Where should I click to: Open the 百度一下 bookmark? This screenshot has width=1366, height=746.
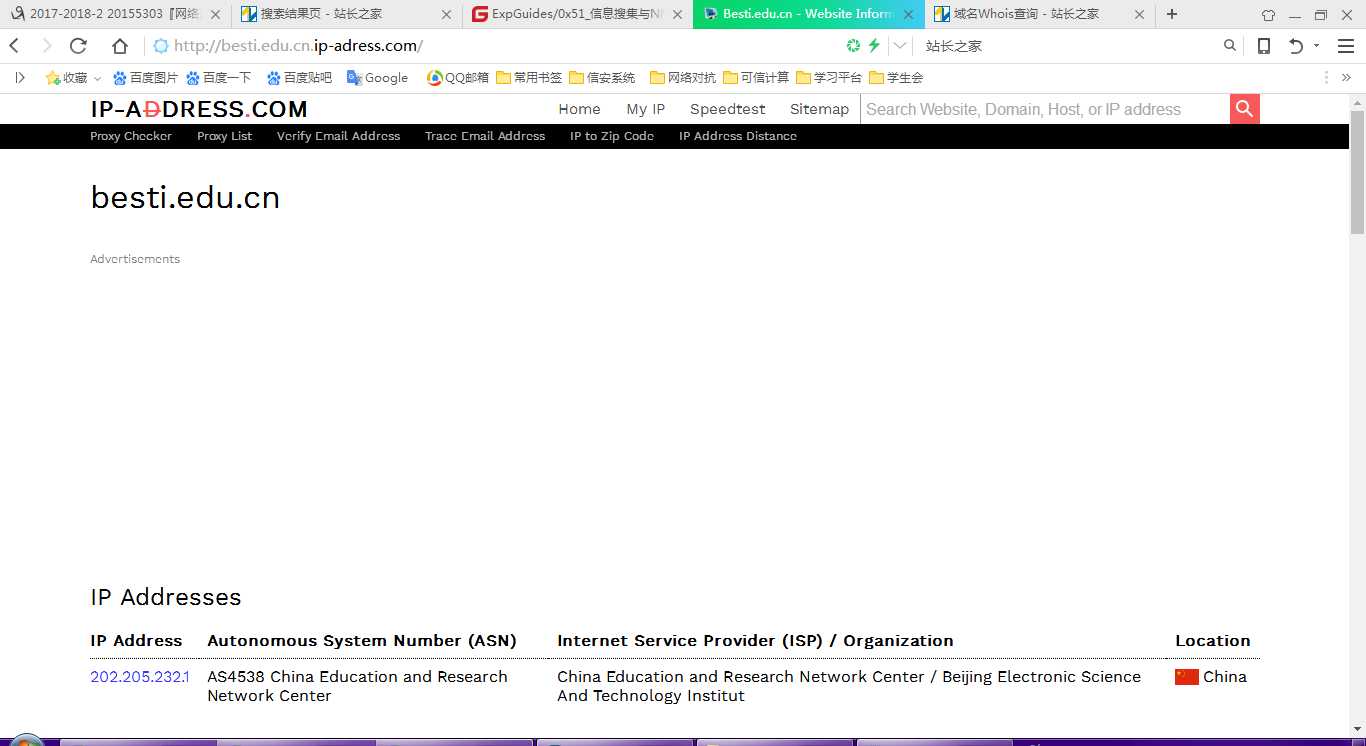pos(218,78)
